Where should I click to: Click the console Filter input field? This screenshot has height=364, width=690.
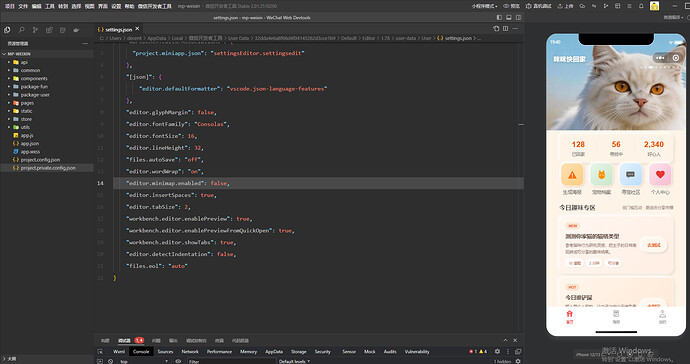tap(231, 361)
